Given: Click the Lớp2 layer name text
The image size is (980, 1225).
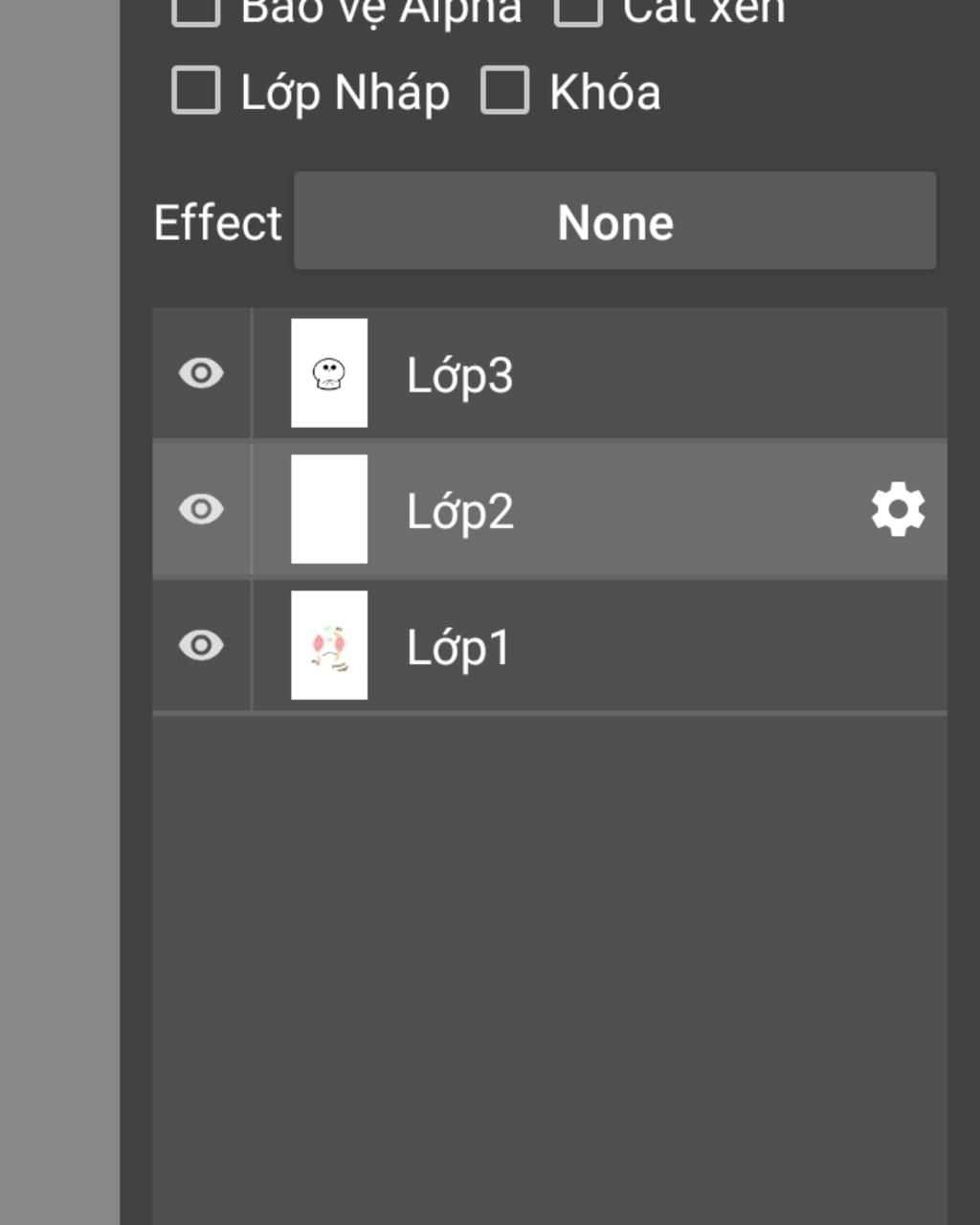Looking at the screenshot, I should [460, 512].
